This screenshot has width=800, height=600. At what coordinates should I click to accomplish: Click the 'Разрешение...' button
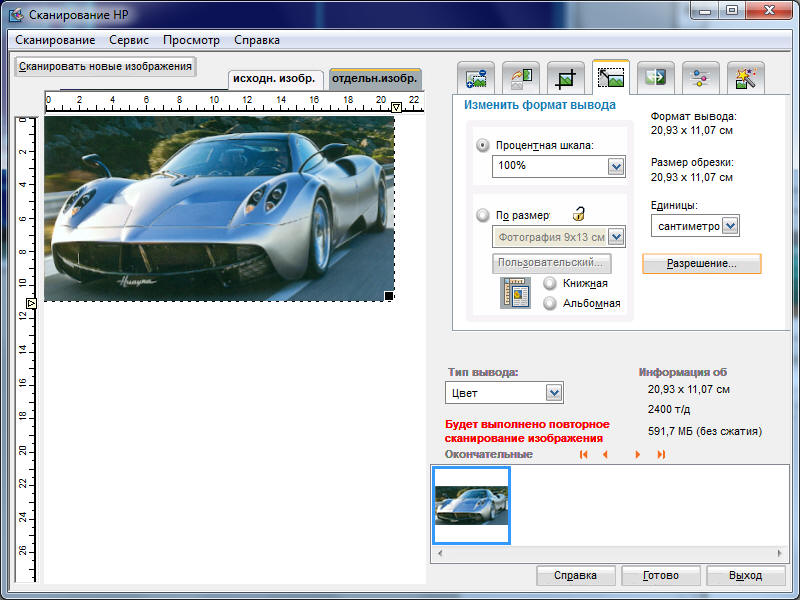click(701, 264)
